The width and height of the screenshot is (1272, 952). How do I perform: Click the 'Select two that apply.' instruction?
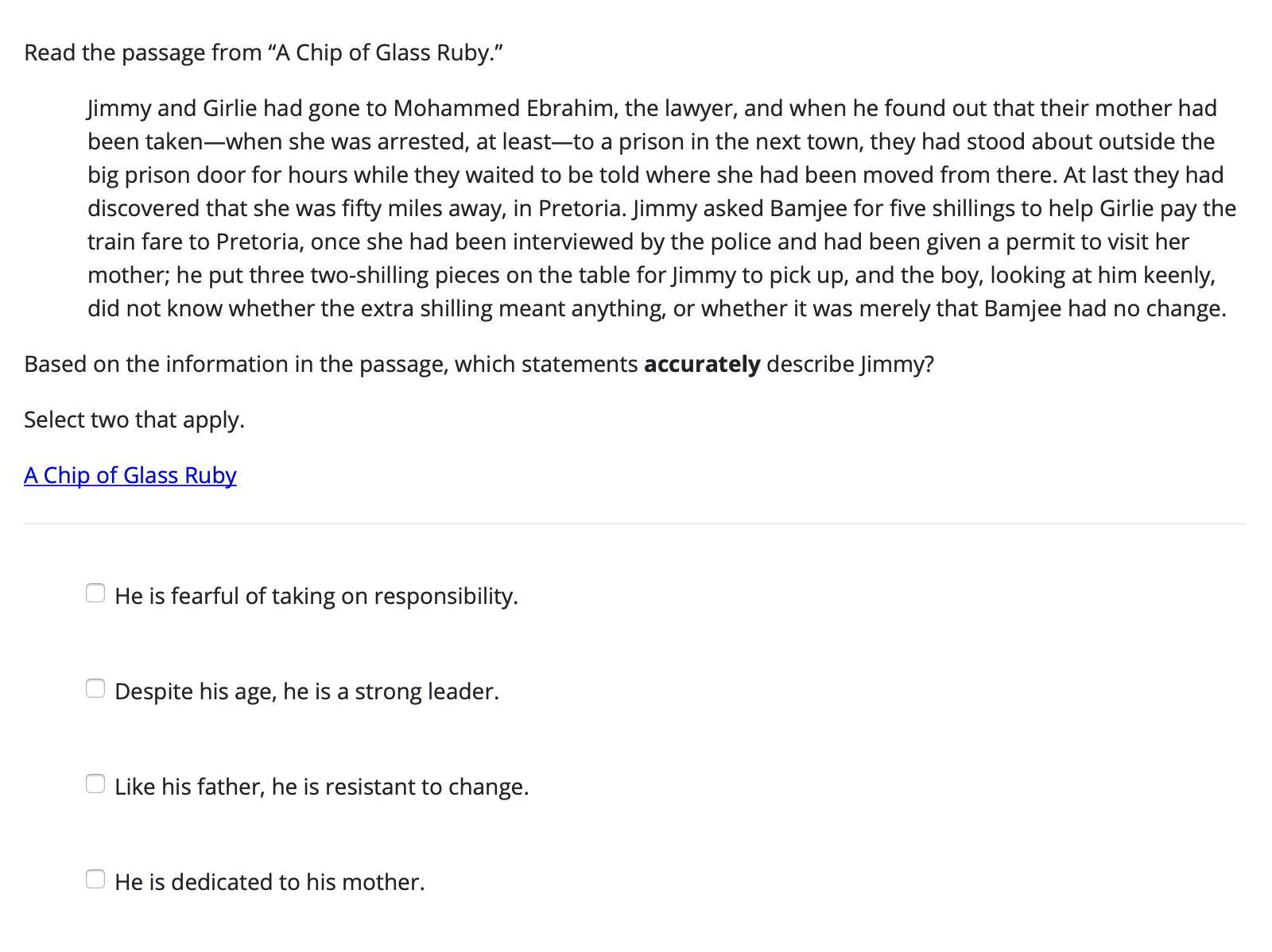(x=134, y=420)
